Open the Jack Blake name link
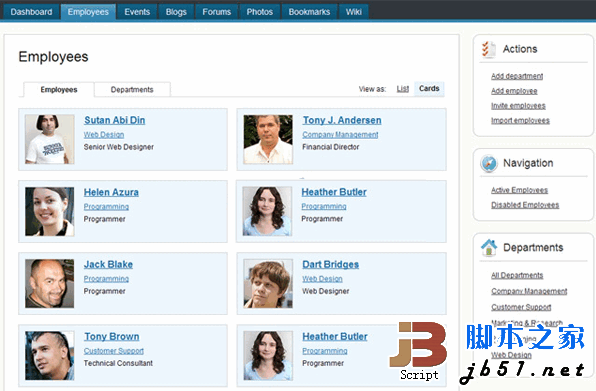 tap(108, 264)
